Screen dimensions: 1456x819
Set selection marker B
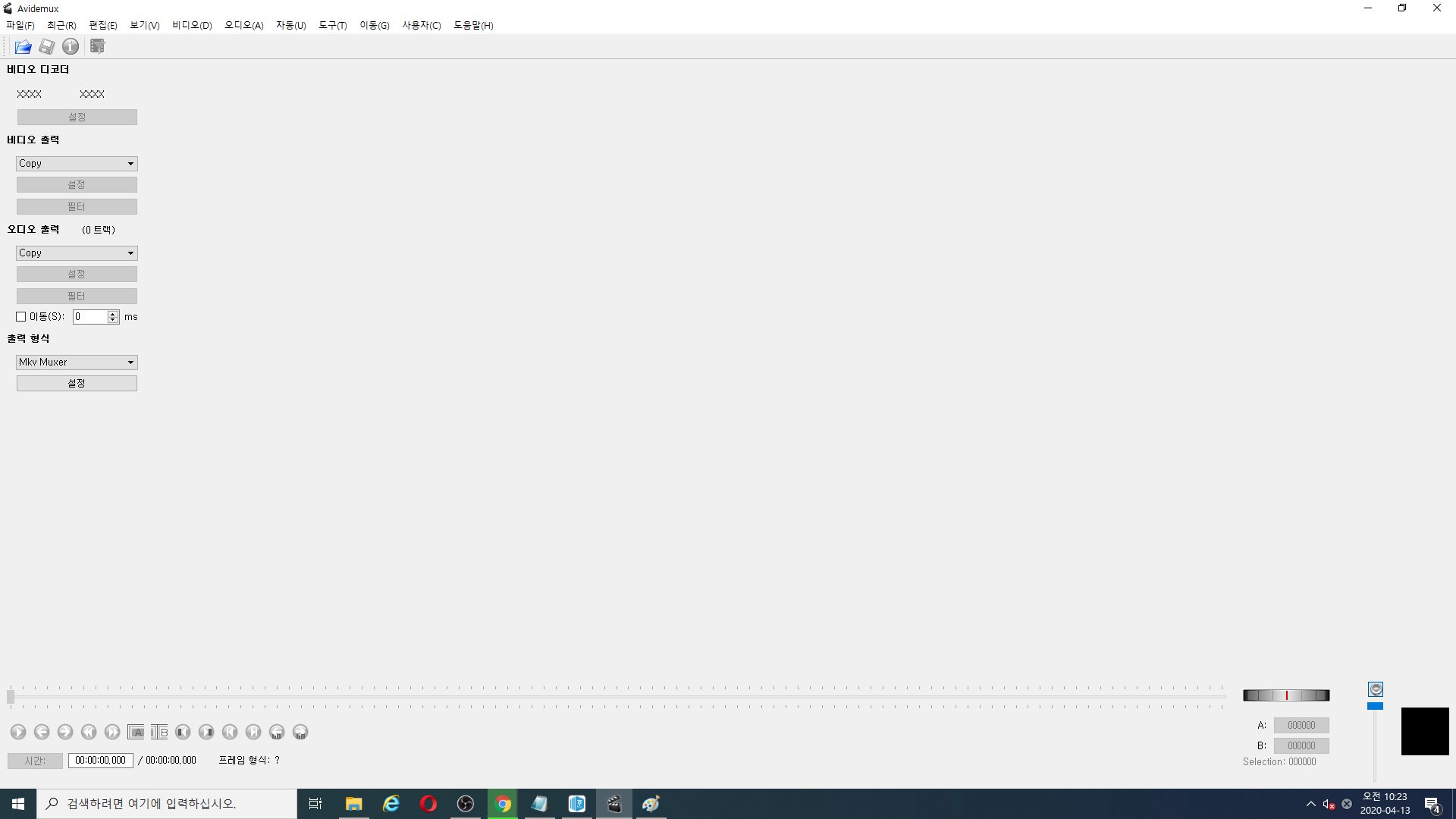tap(159, 732)
